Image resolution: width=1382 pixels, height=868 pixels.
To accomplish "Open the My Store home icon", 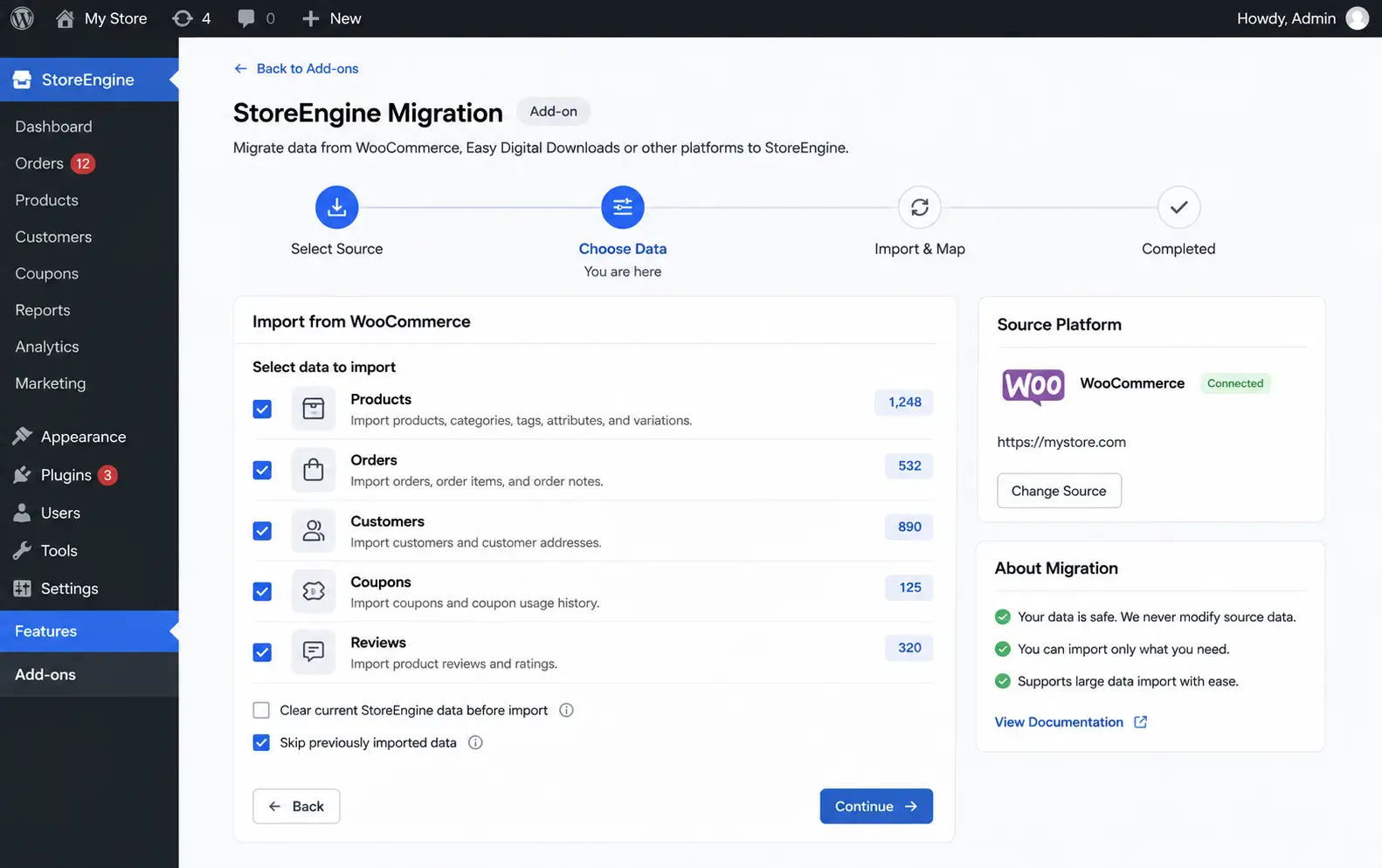I will tap(65, 18).
